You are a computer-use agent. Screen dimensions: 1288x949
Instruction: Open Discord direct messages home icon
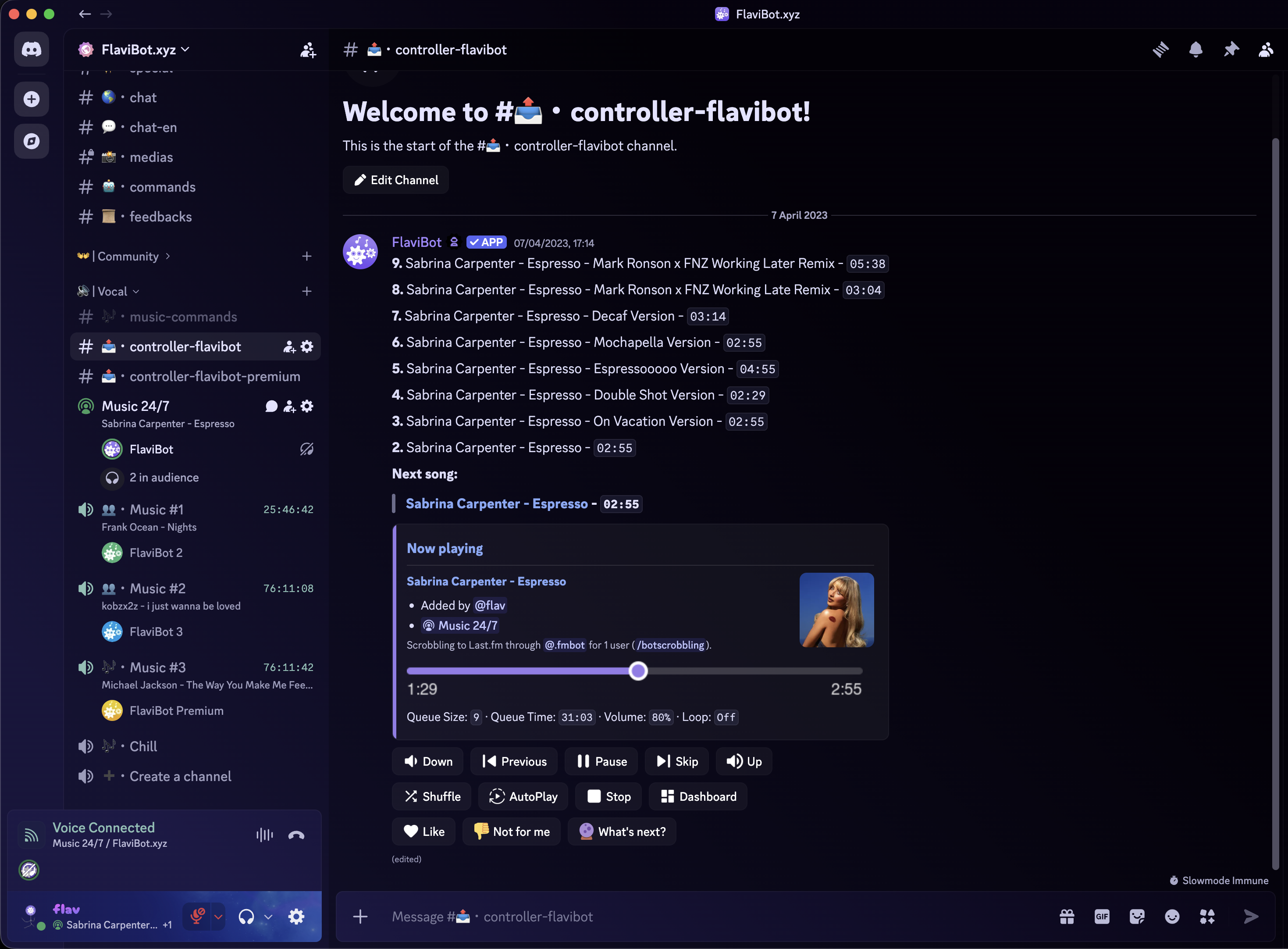(32, 50)
